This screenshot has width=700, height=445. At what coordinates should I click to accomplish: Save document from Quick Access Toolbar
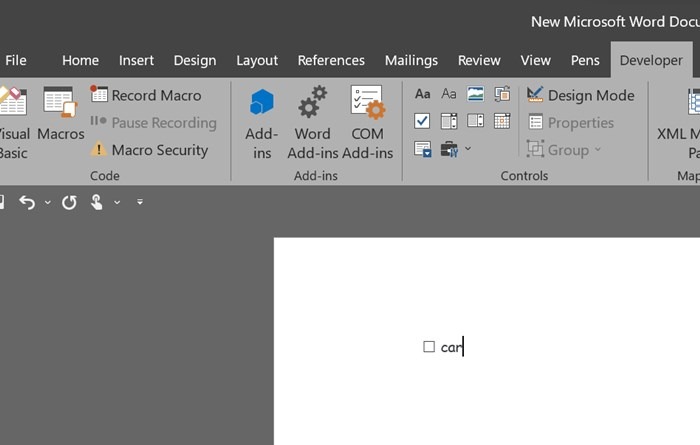(2, 202)
